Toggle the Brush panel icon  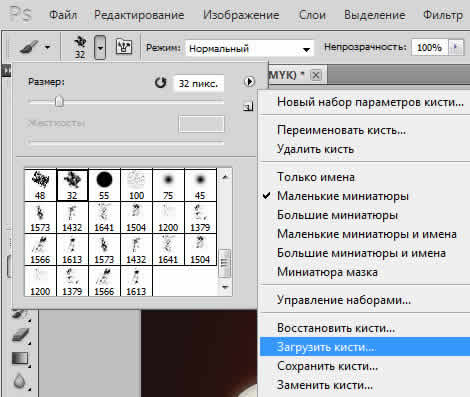[124, 47]
